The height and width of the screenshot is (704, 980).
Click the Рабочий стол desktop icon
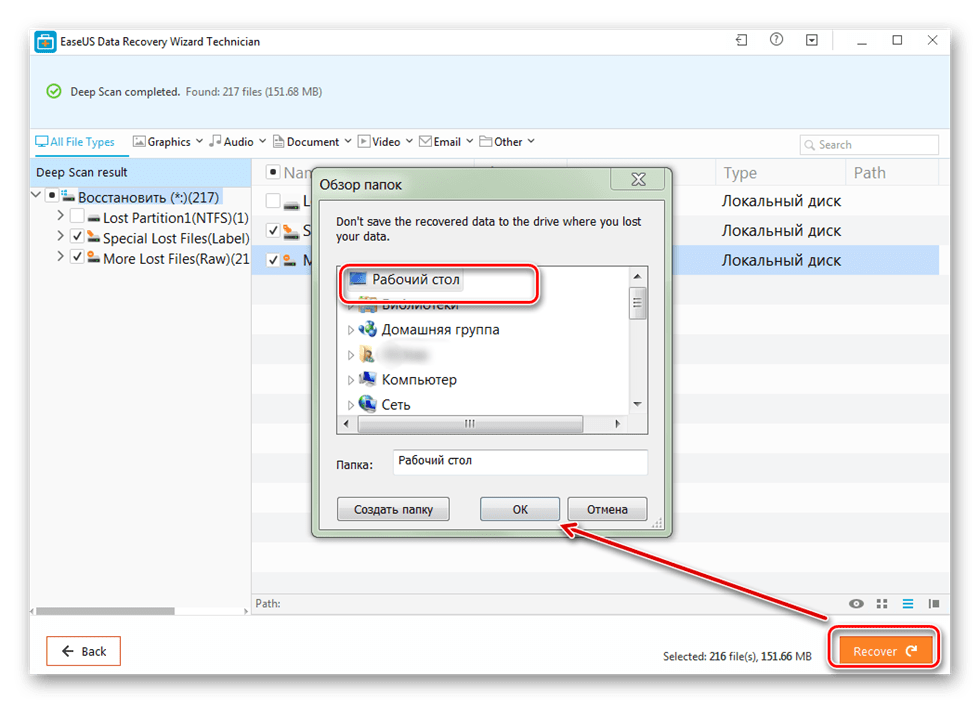pyautogui.click(x=358, y=279)
